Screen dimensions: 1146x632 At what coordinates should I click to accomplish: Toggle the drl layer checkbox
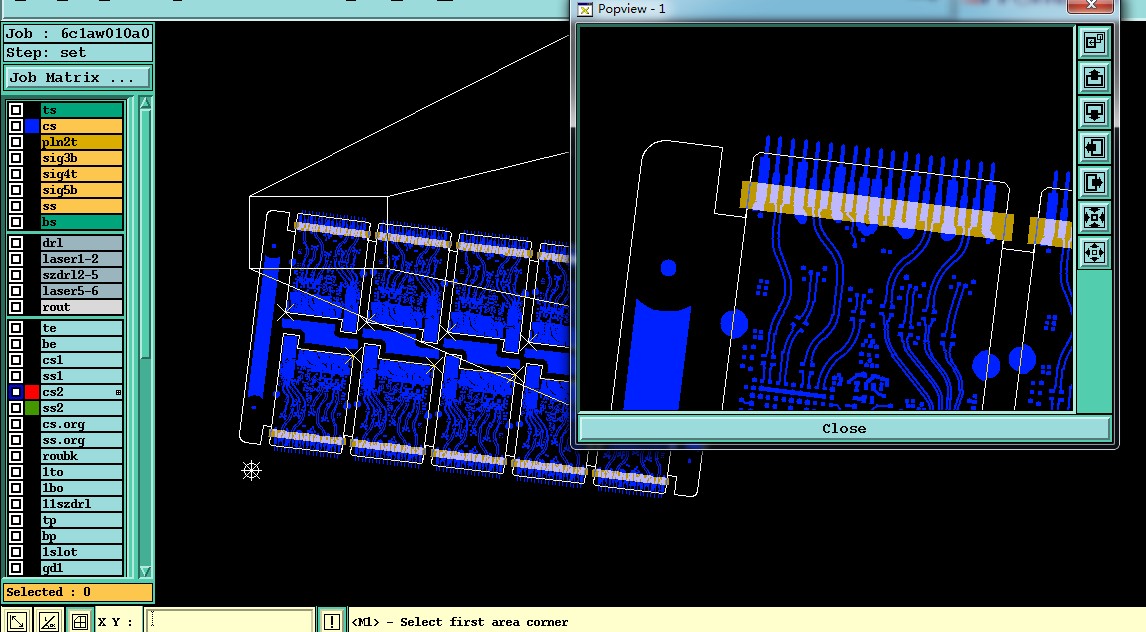coord(15,243)
